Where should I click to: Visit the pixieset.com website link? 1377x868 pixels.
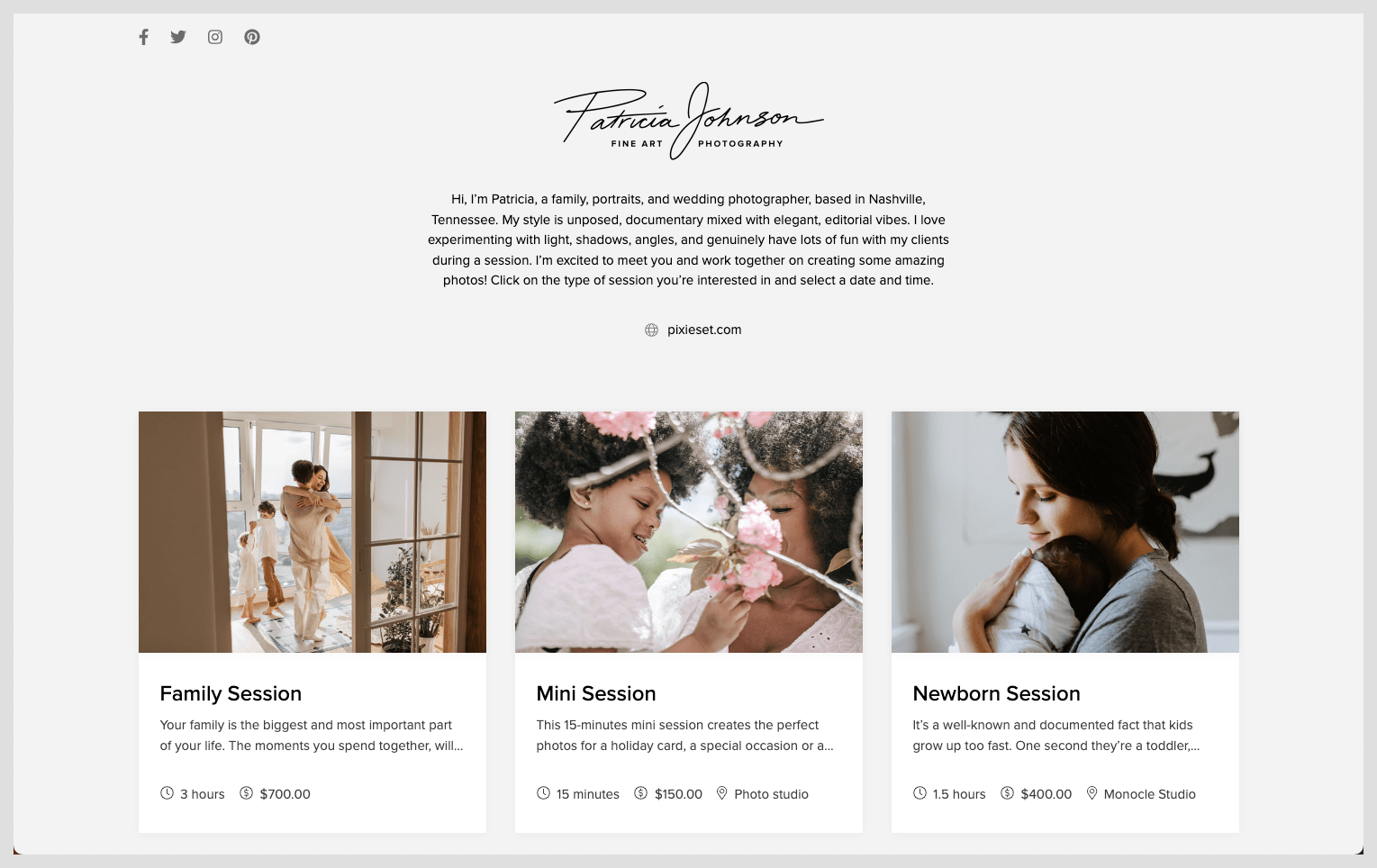pos(704,330)
